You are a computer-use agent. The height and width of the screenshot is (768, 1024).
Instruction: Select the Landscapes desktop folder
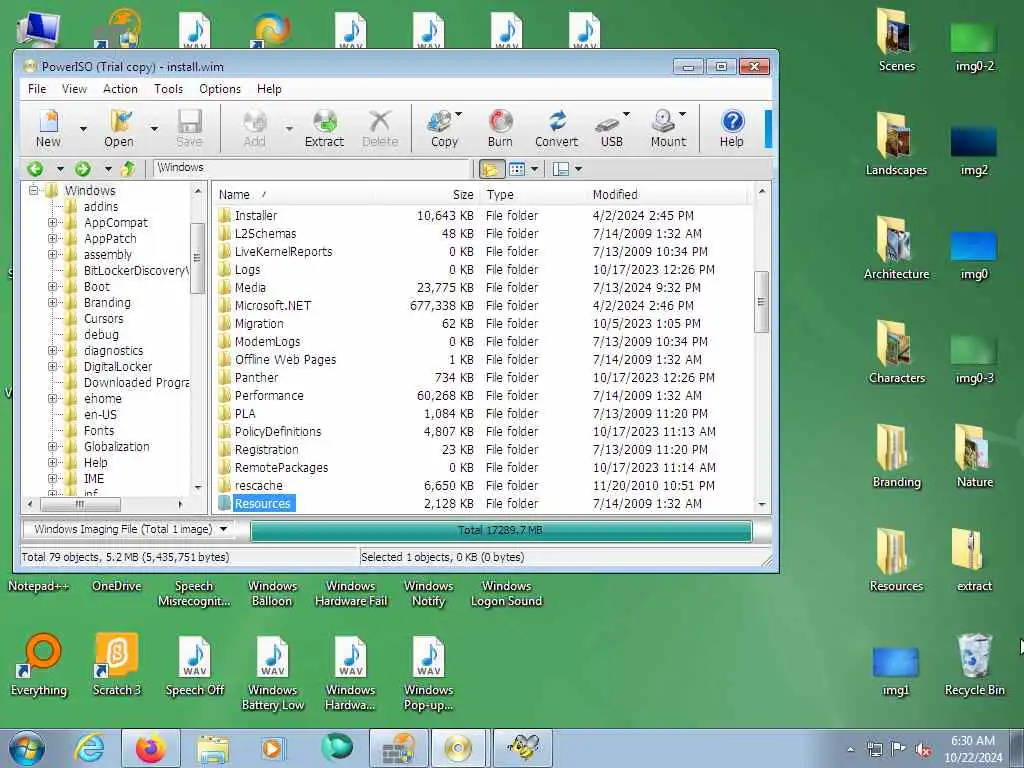[896, 144]
